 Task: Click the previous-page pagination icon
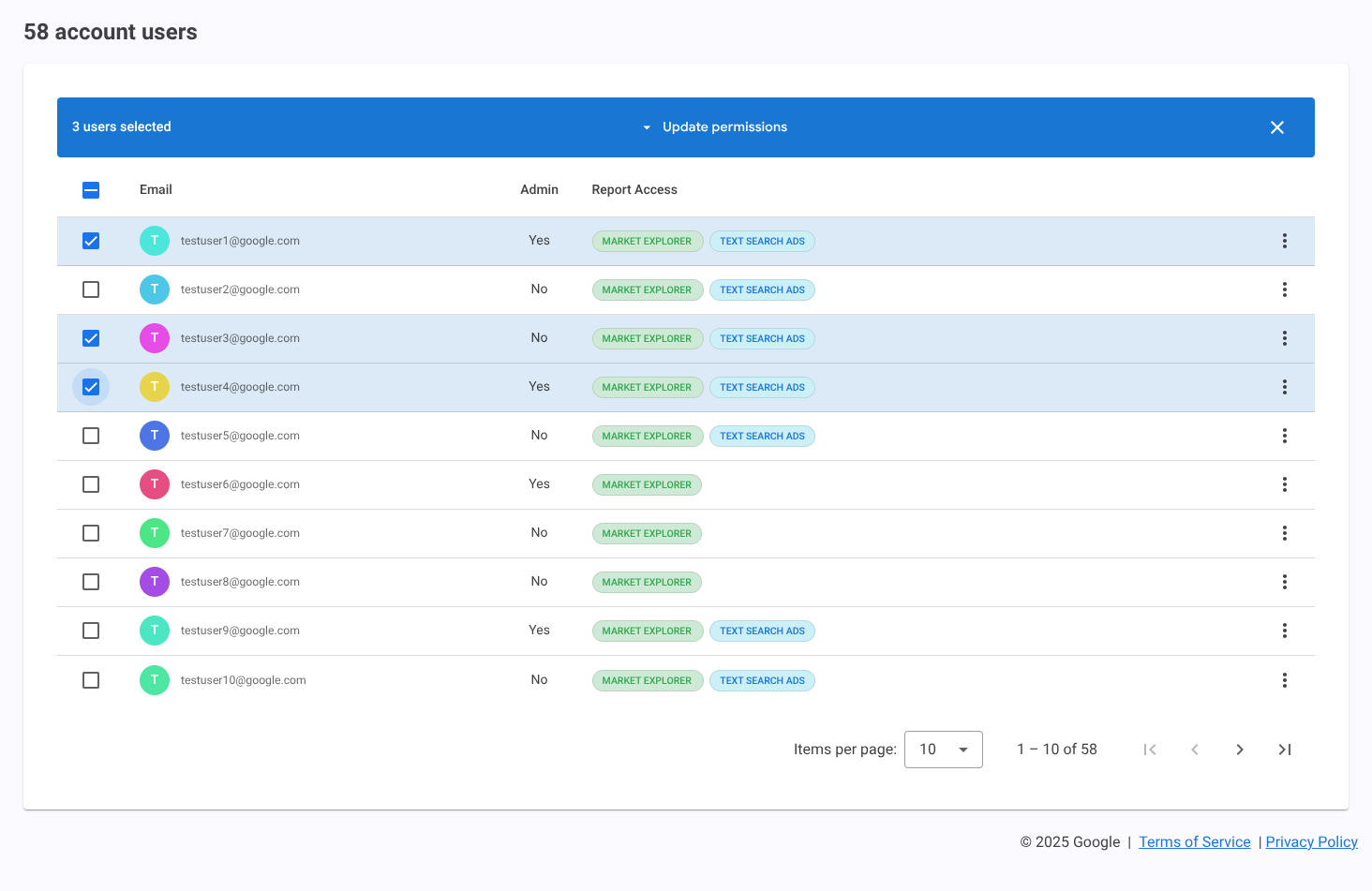click(1195, 750)
